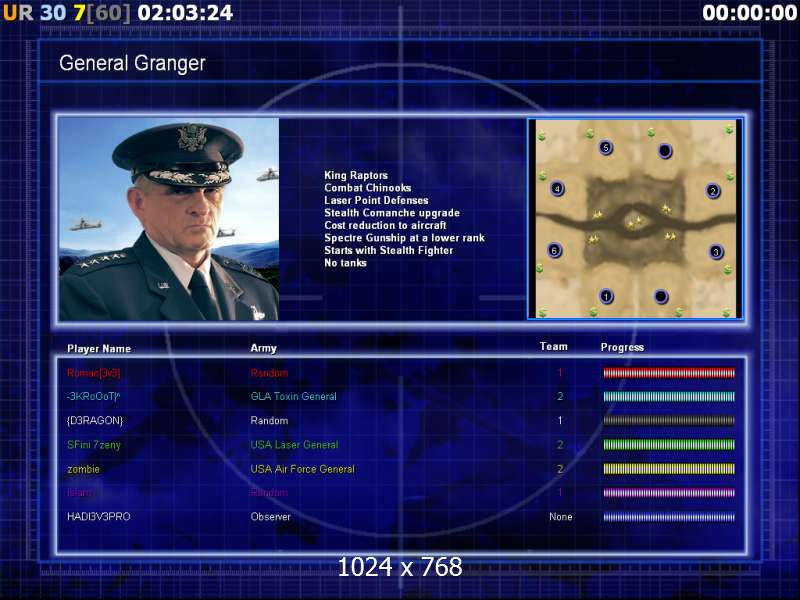Click zombie's yellow progress bar
Image resolution: width=800 pixels, height=600 pixels.
pos(669,468)
